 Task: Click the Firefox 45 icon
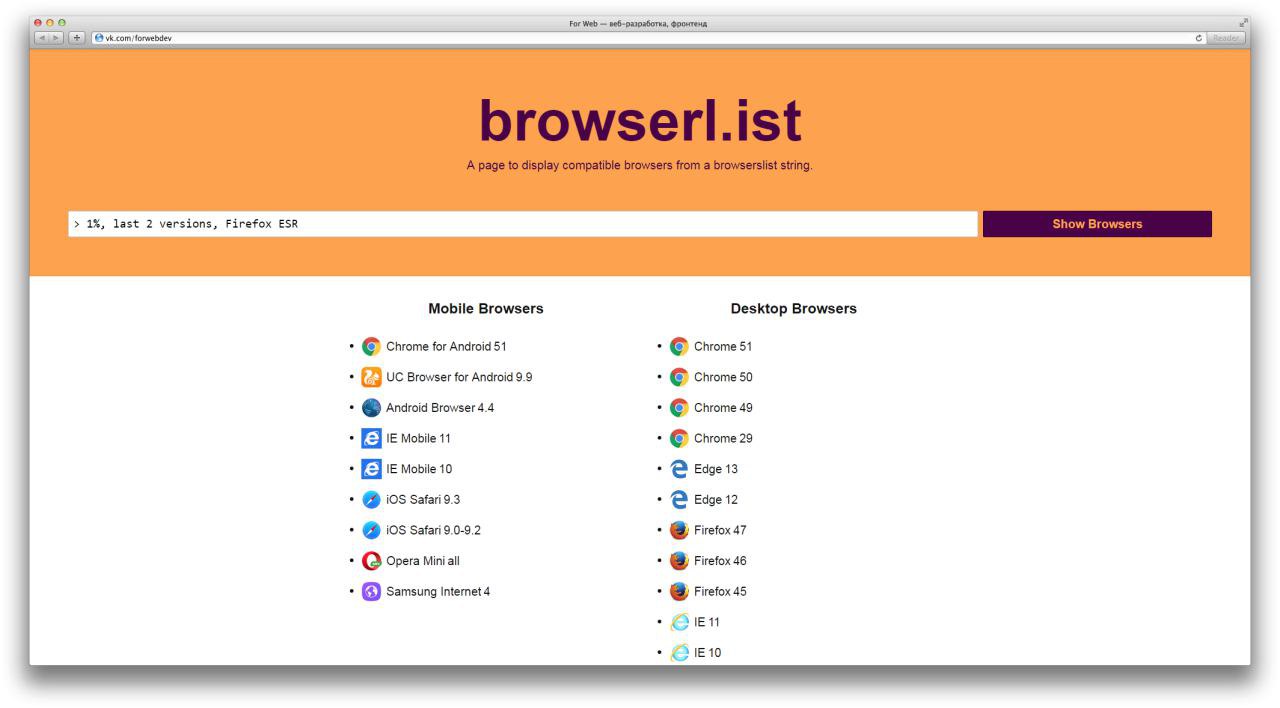tap(679, 592)
